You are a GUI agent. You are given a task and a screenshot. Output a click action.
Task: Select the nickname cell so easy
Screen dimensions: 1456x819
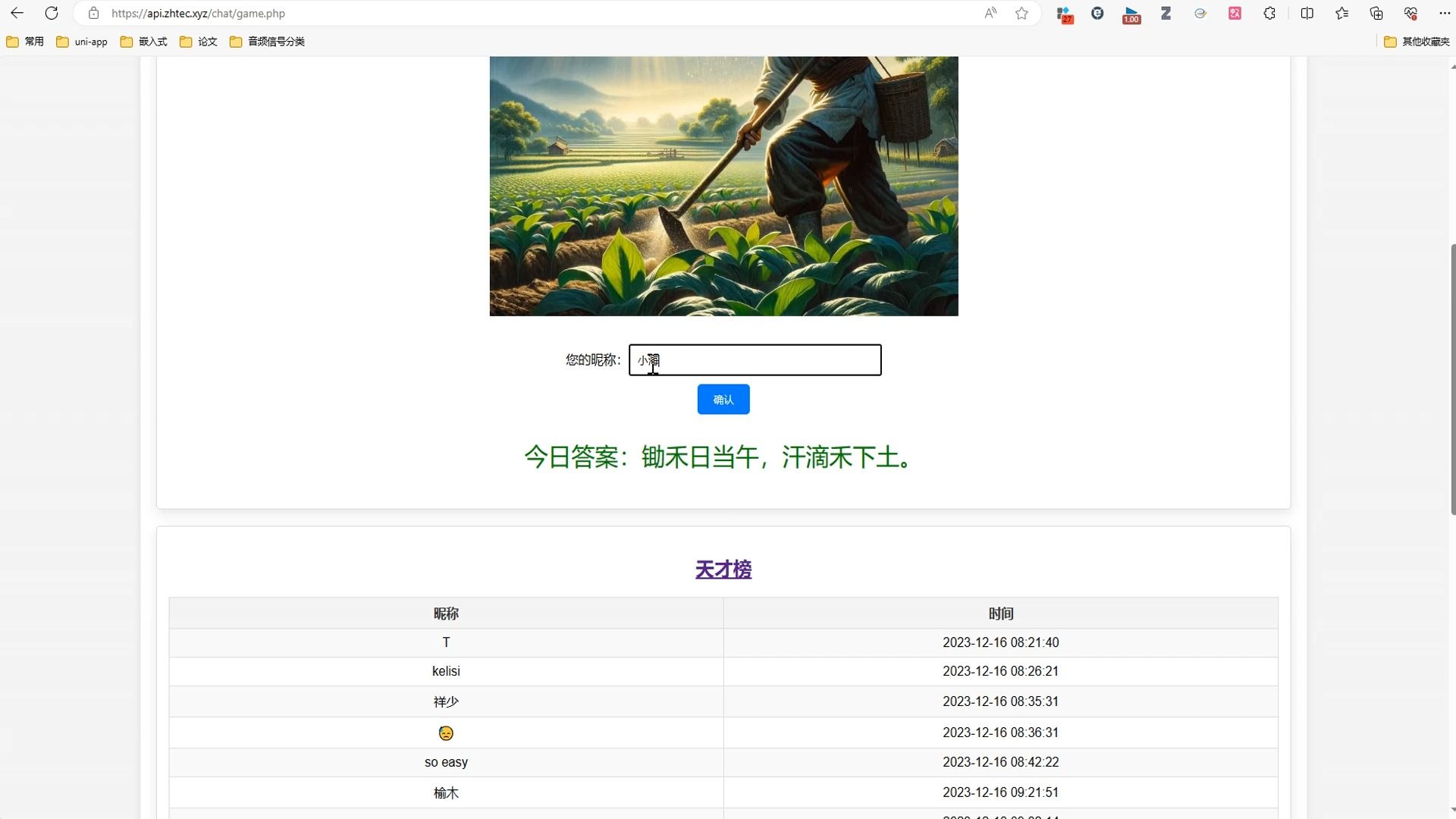click(446, 762)
